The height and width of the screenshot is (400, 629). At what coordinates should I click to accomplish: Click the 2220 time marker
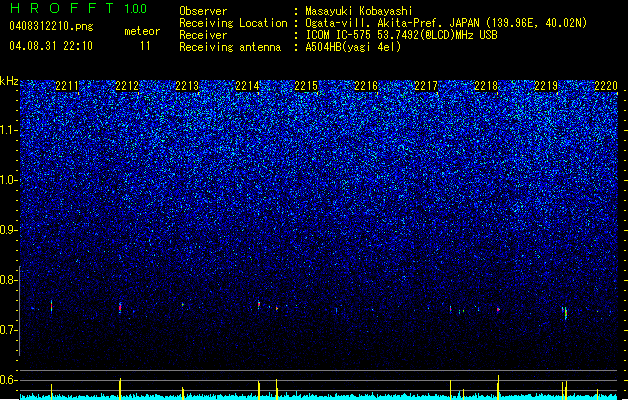pos(606,86)
